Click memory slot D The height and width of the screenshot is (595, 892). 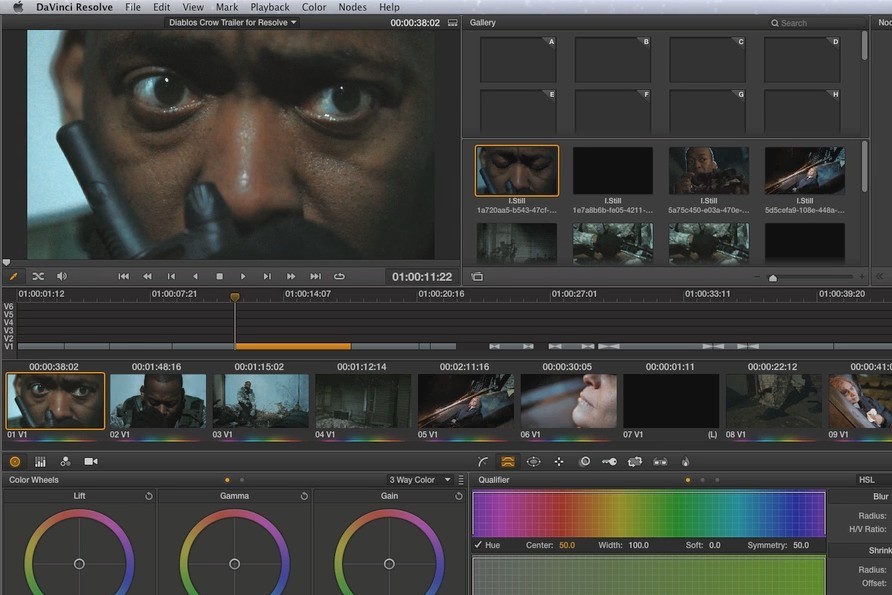tap(802, 60)
